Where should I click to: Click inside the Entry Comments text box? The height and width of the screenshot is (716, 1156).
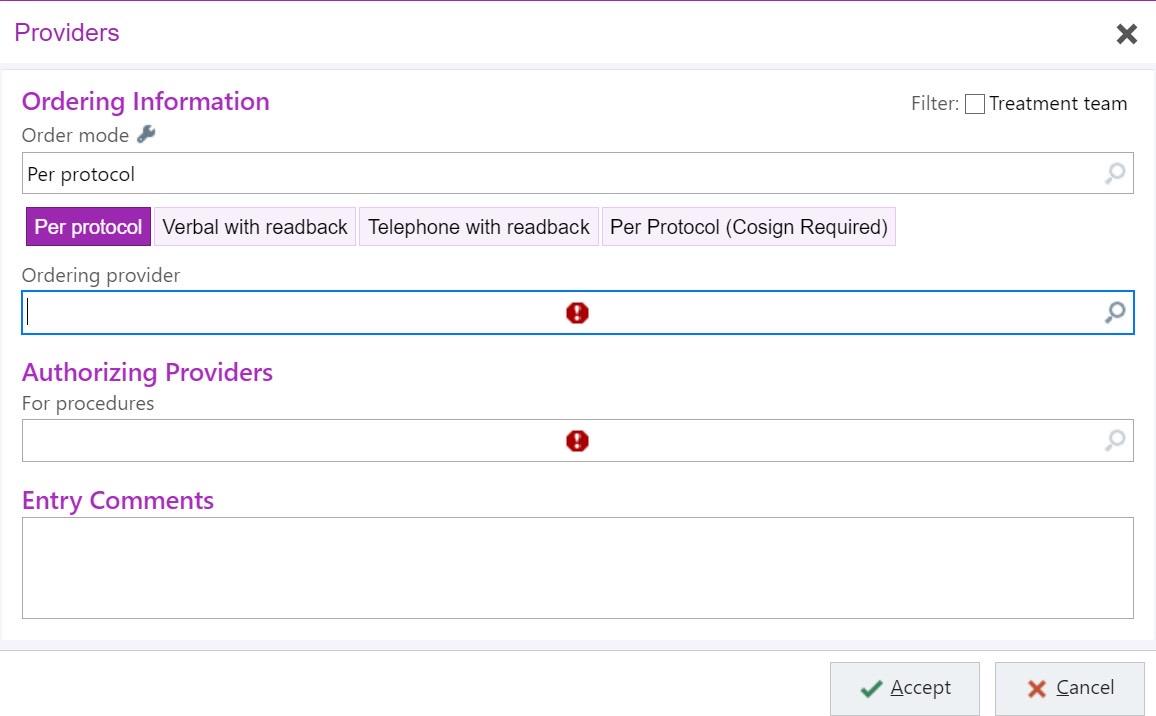(x=577, y=567)
